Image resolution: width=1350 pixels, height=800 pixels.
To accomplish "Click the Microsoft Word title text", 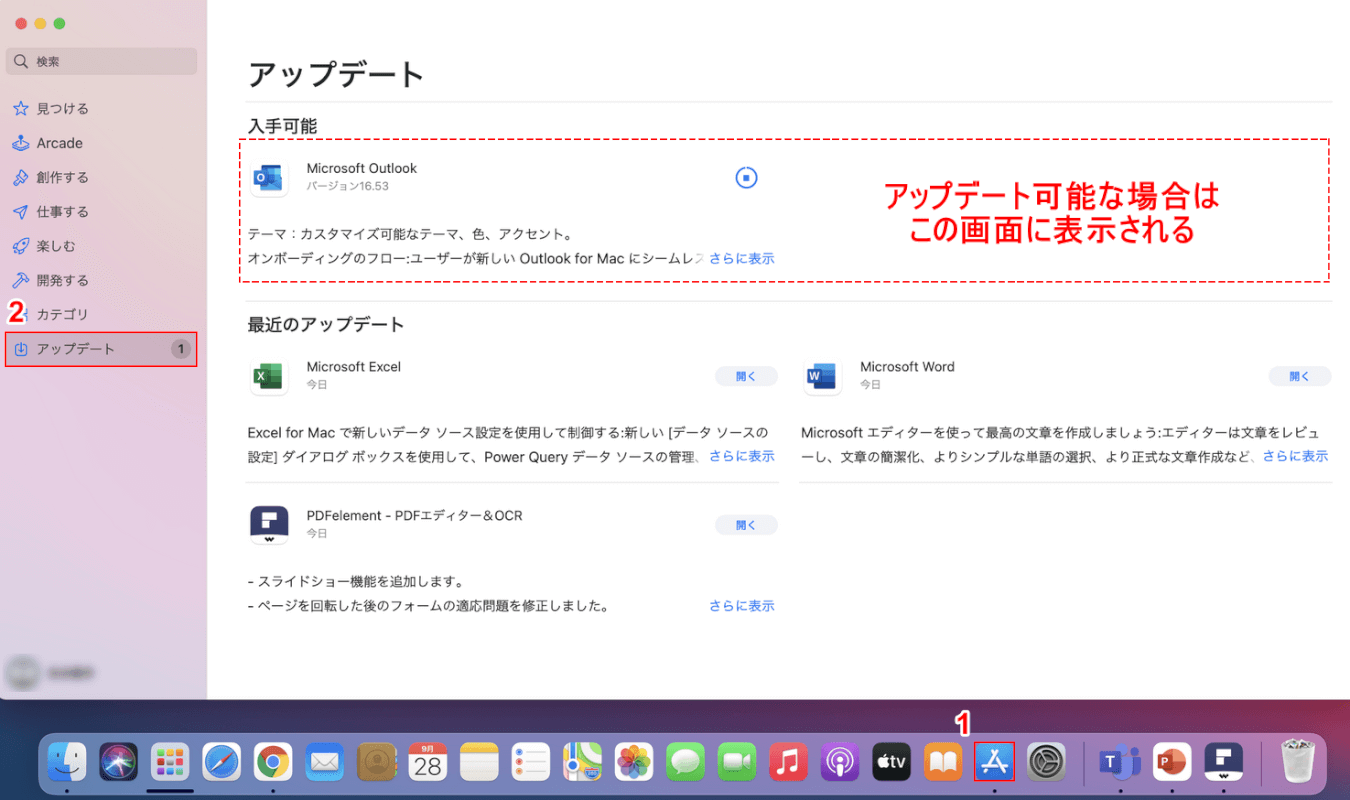I will coord(907,367).
